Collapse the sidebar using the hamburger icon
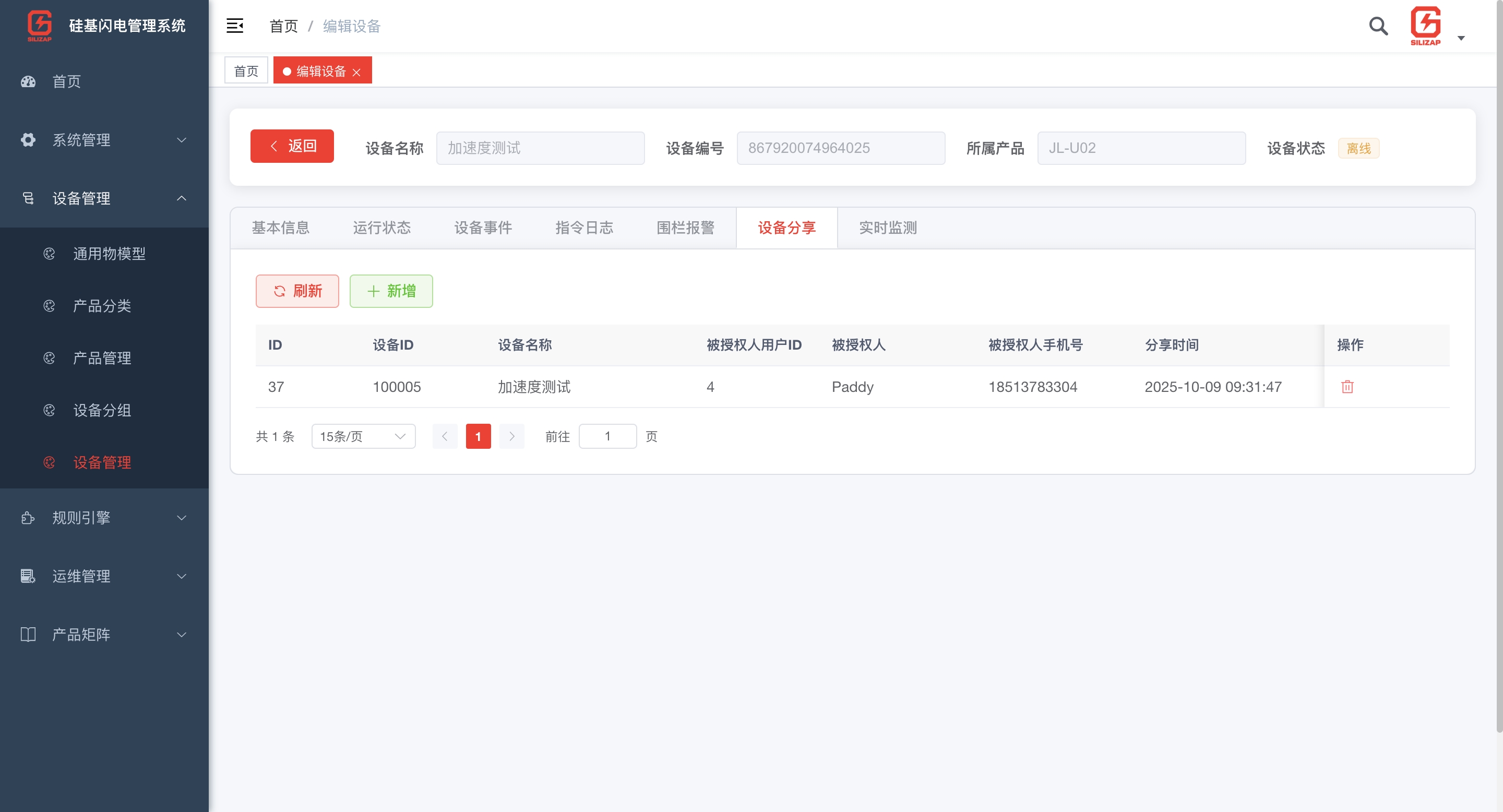 [235, 26]
